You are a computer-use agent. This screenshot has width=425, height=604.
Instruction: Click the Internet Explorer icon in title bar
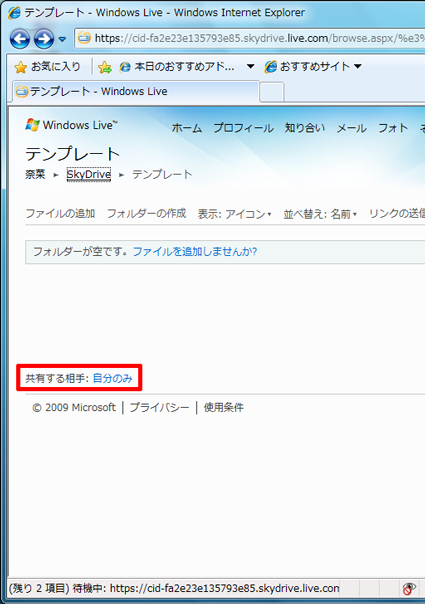14,13
